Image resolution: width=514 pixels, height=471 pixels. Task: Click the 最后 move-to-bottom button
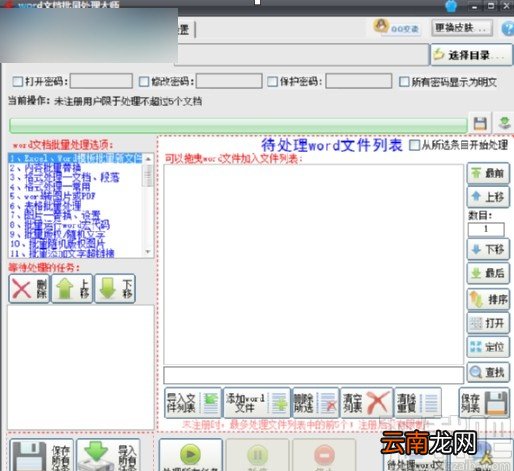pos(488,273)
